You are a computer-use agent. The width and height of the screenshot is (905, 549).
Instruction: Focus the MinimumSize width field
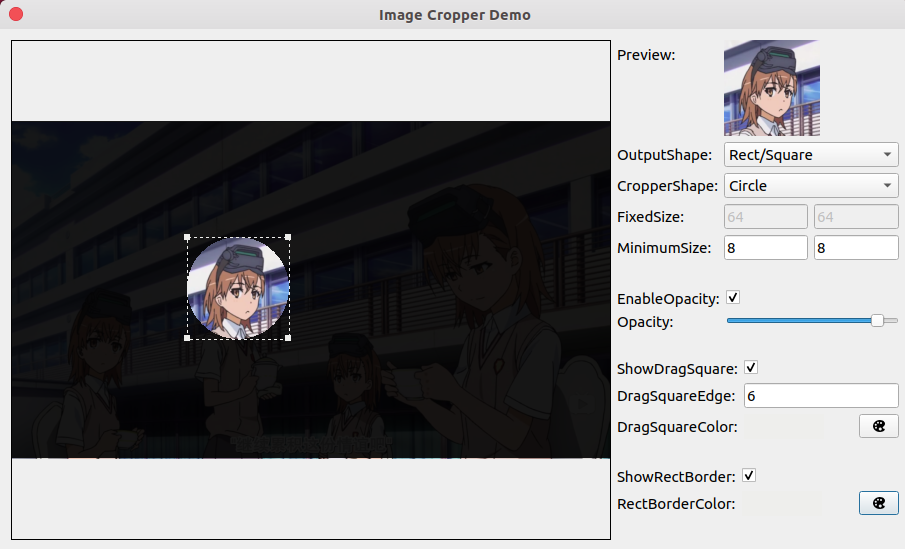[765, 248]
